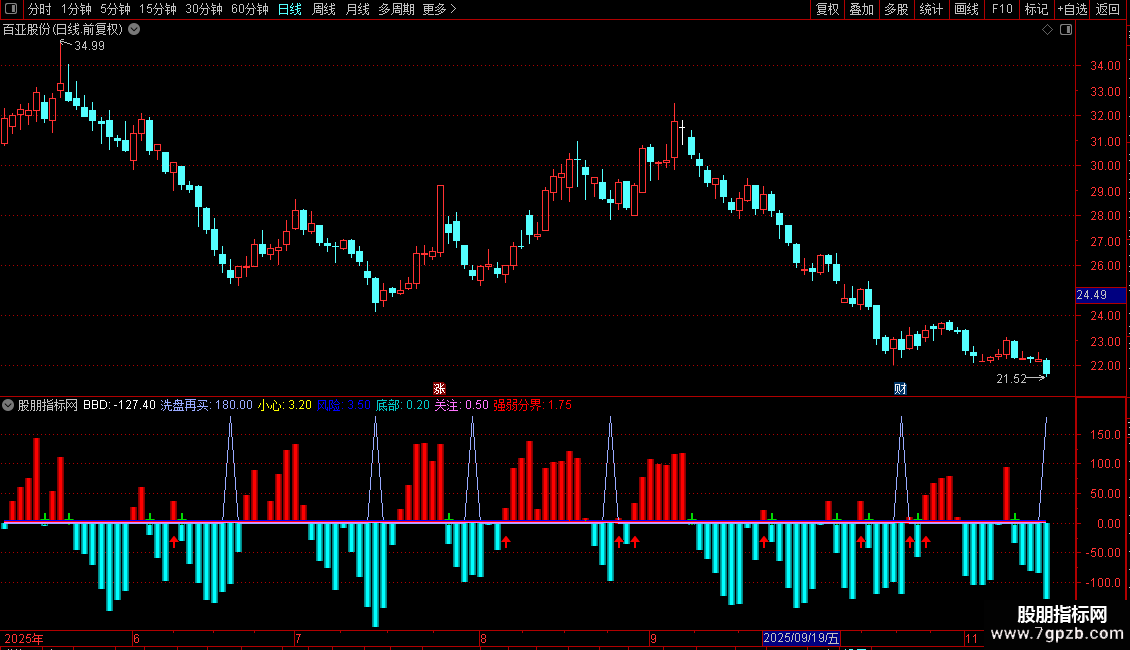Click the 34.99 high price annotation
Image resolution: width=1130 pixels, height=650 pixels.
coord(89,46)
